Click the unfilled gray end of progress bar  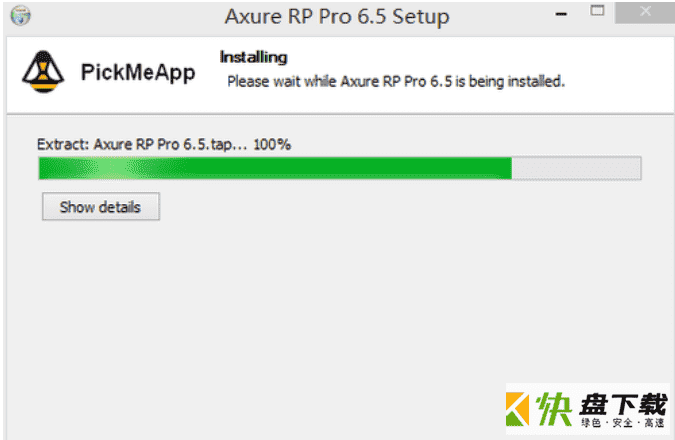tap(576, 168)
